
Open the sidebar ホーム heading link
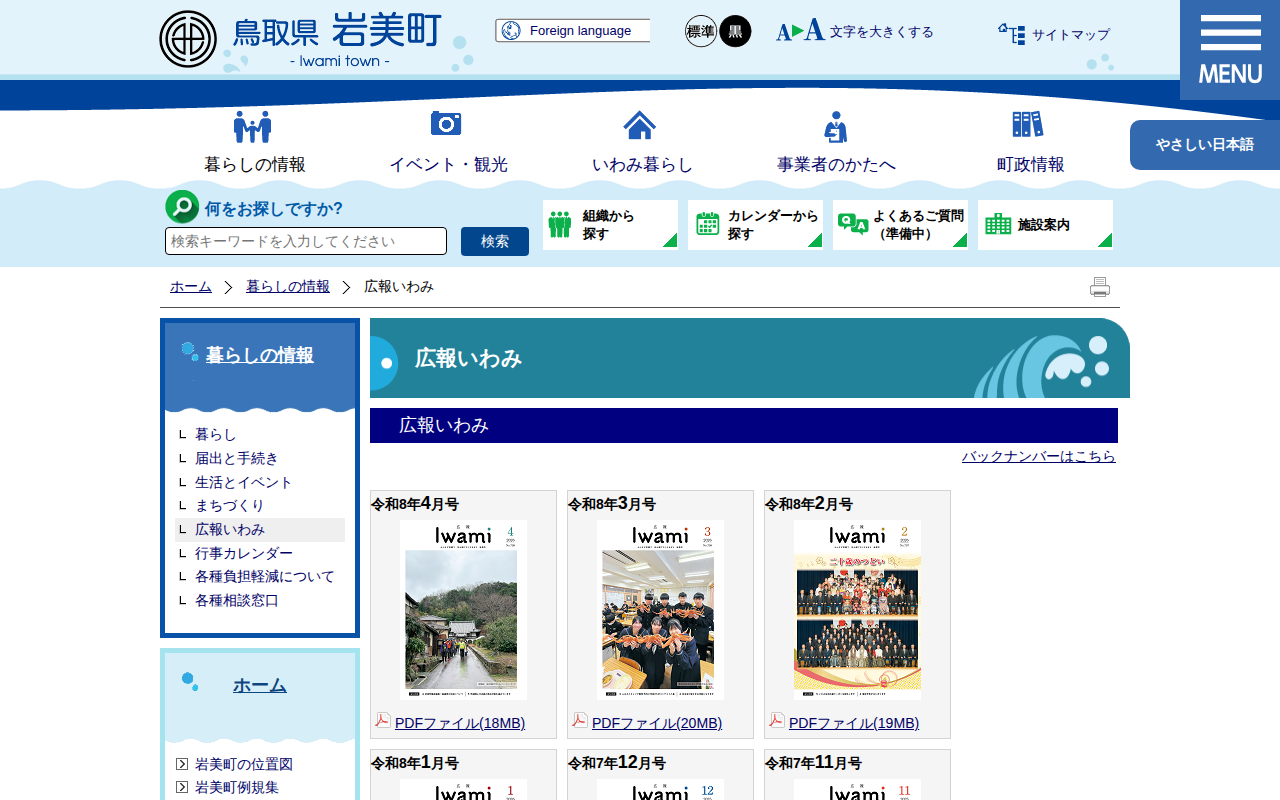pyautogui.click(x=260, y=685)
